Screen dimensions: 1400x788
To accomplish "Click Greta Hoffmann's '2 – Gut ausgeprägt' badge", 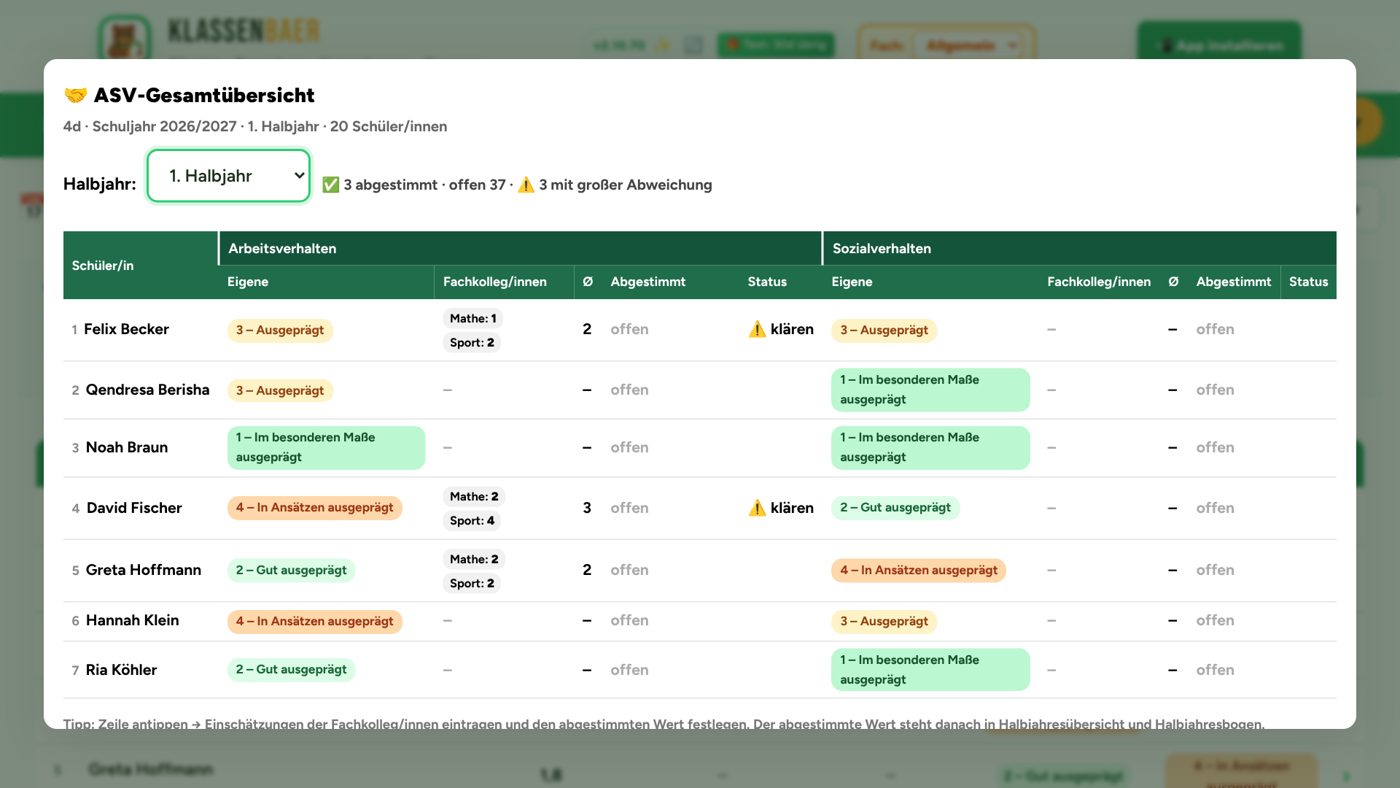I will (291, 570).
